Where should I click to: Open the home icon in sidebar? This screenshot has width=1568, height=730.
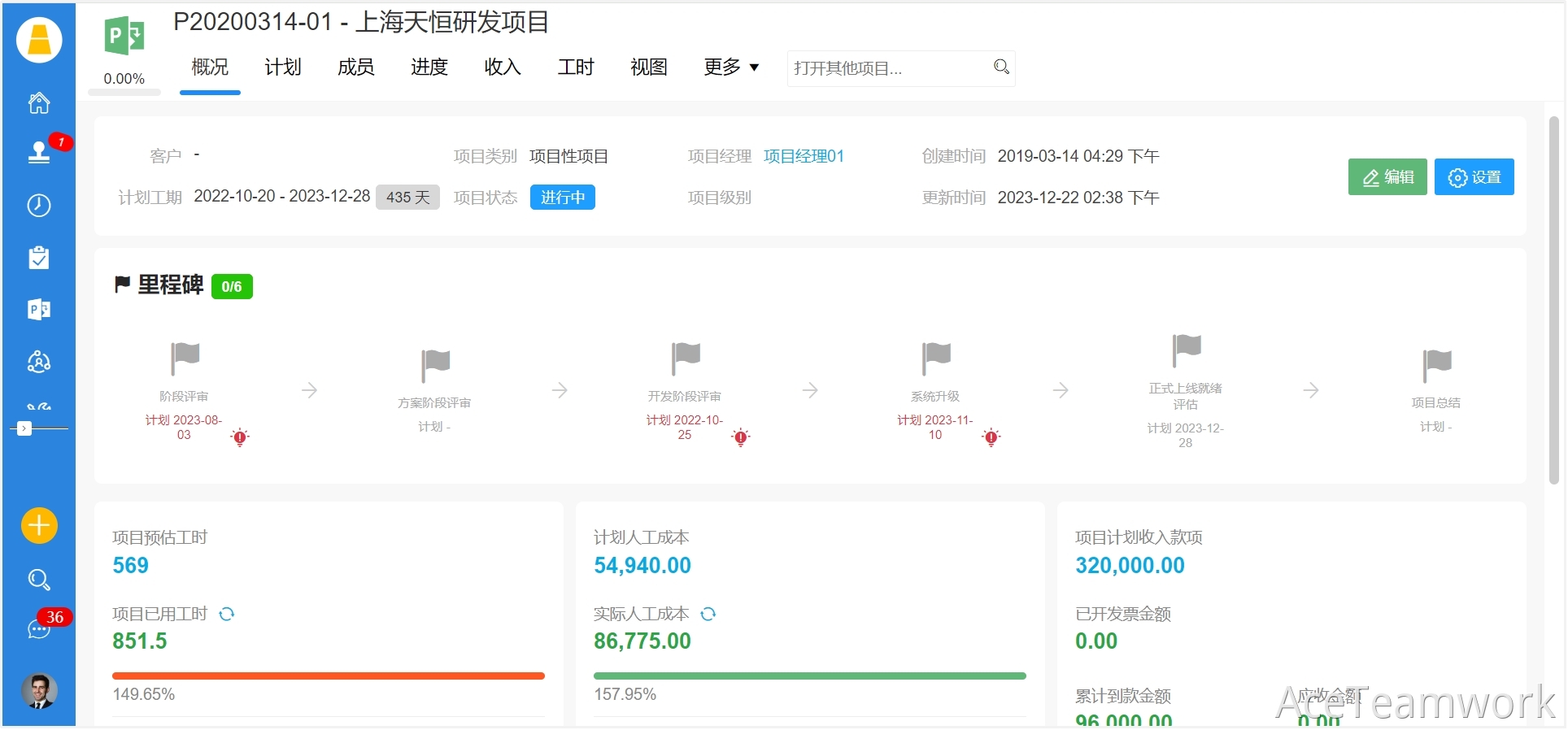click(x=39, y=103)
